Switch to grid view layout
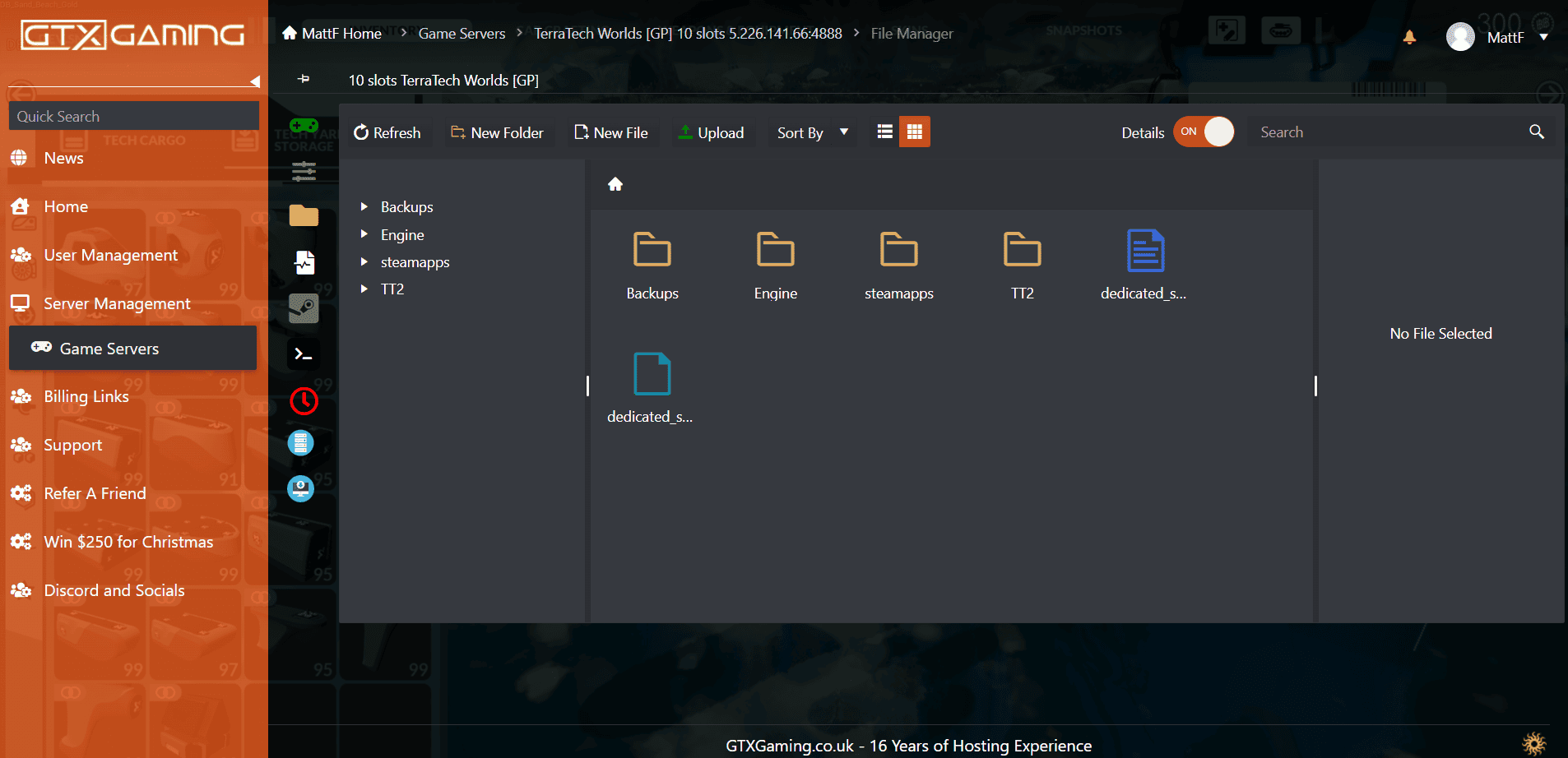This screenshot has height=758, width=1568. [914, 132]
